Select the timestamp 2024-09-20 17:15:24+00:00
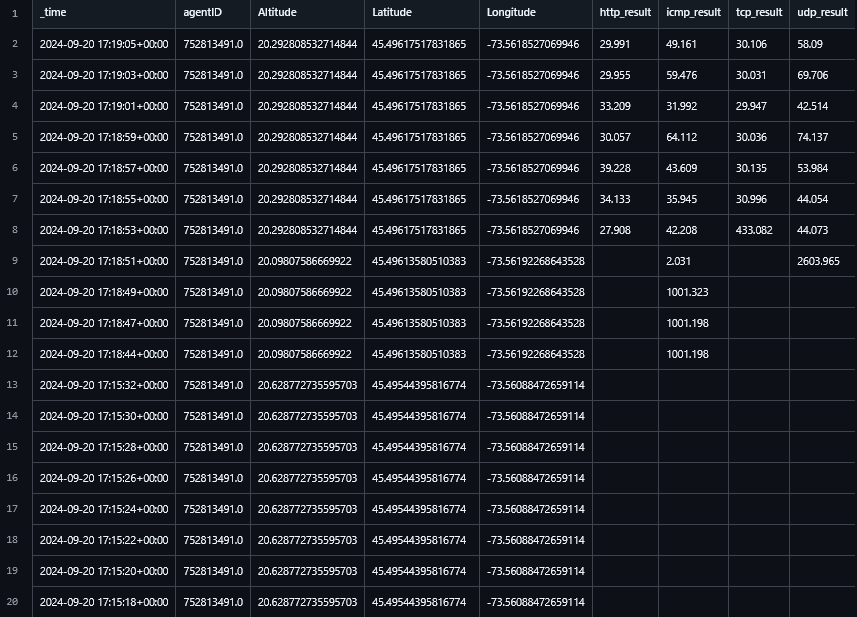Viewport: 857px width, 617px height. pyautogui.click(x=104, y=509)
